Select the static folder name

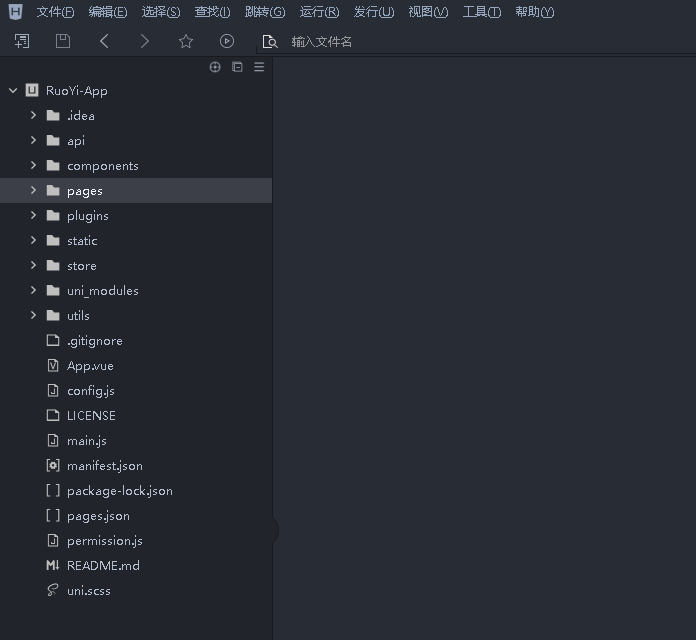click(82, 241)
